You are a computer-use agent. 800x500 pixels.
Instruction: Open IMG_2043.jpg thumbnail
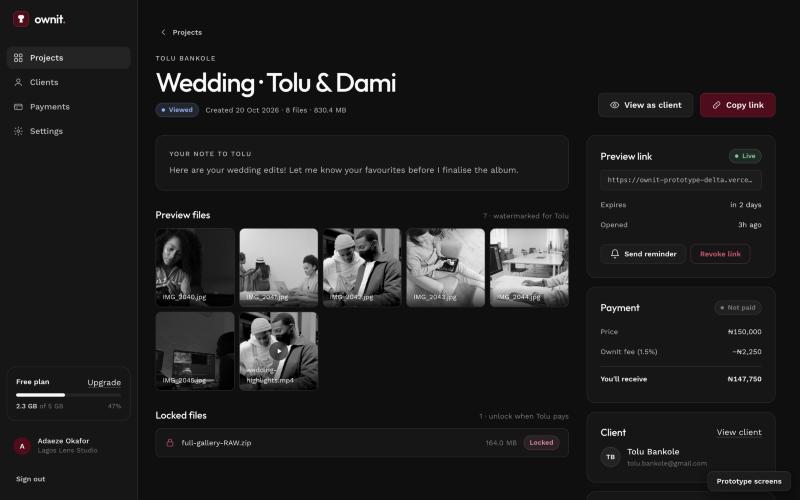(445, 267)
